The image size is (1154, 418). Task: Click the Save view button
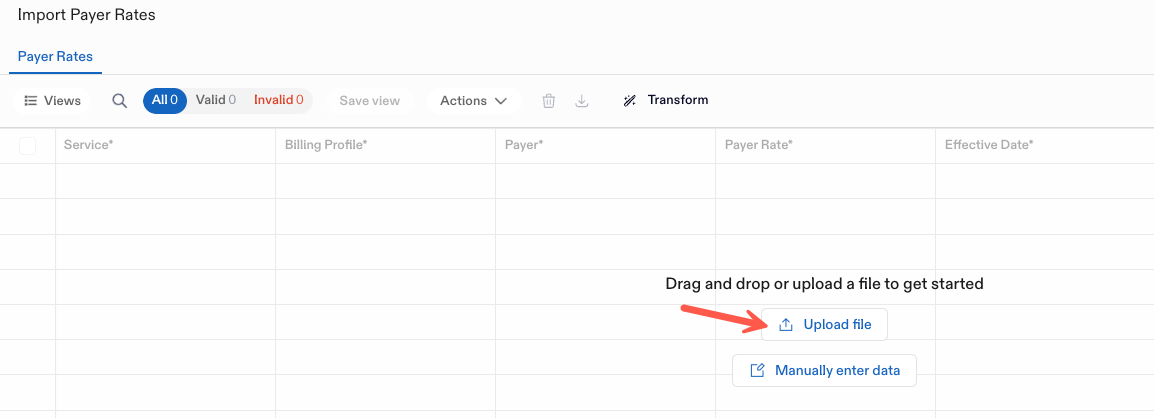point(369,101)
